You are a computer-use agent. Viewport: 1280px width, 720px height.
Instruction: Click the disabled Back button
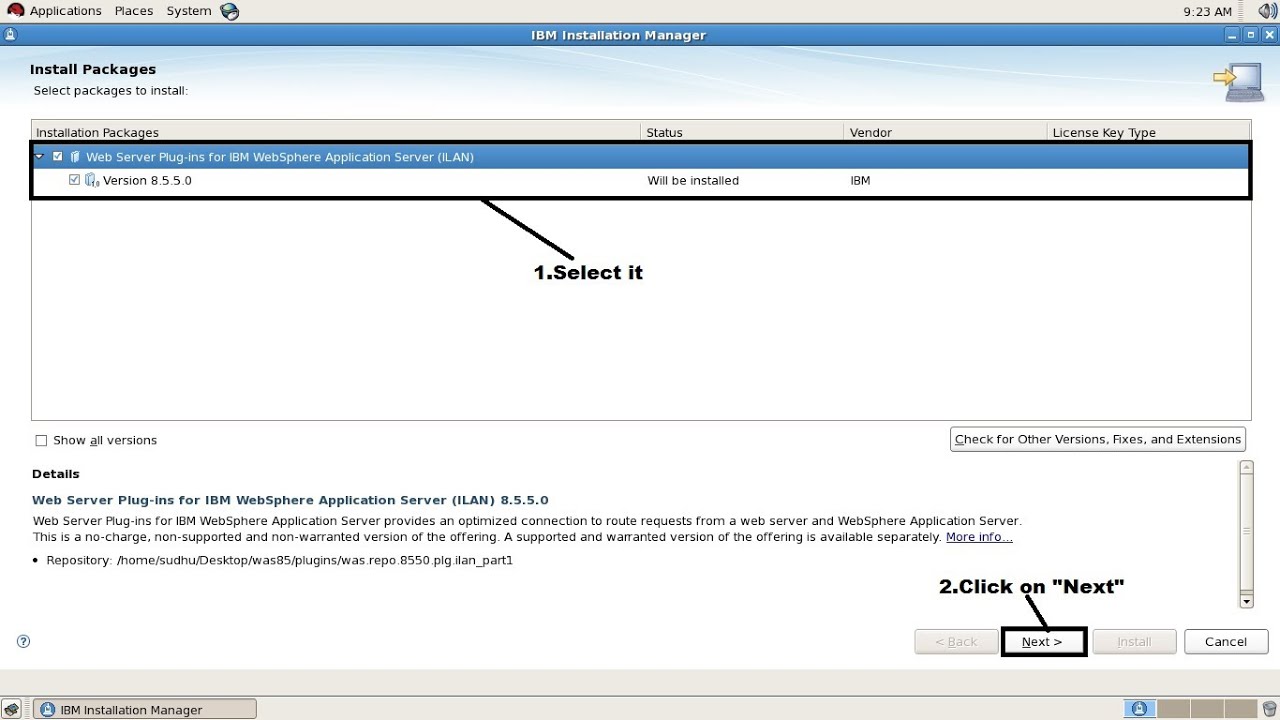coord(956,642)
